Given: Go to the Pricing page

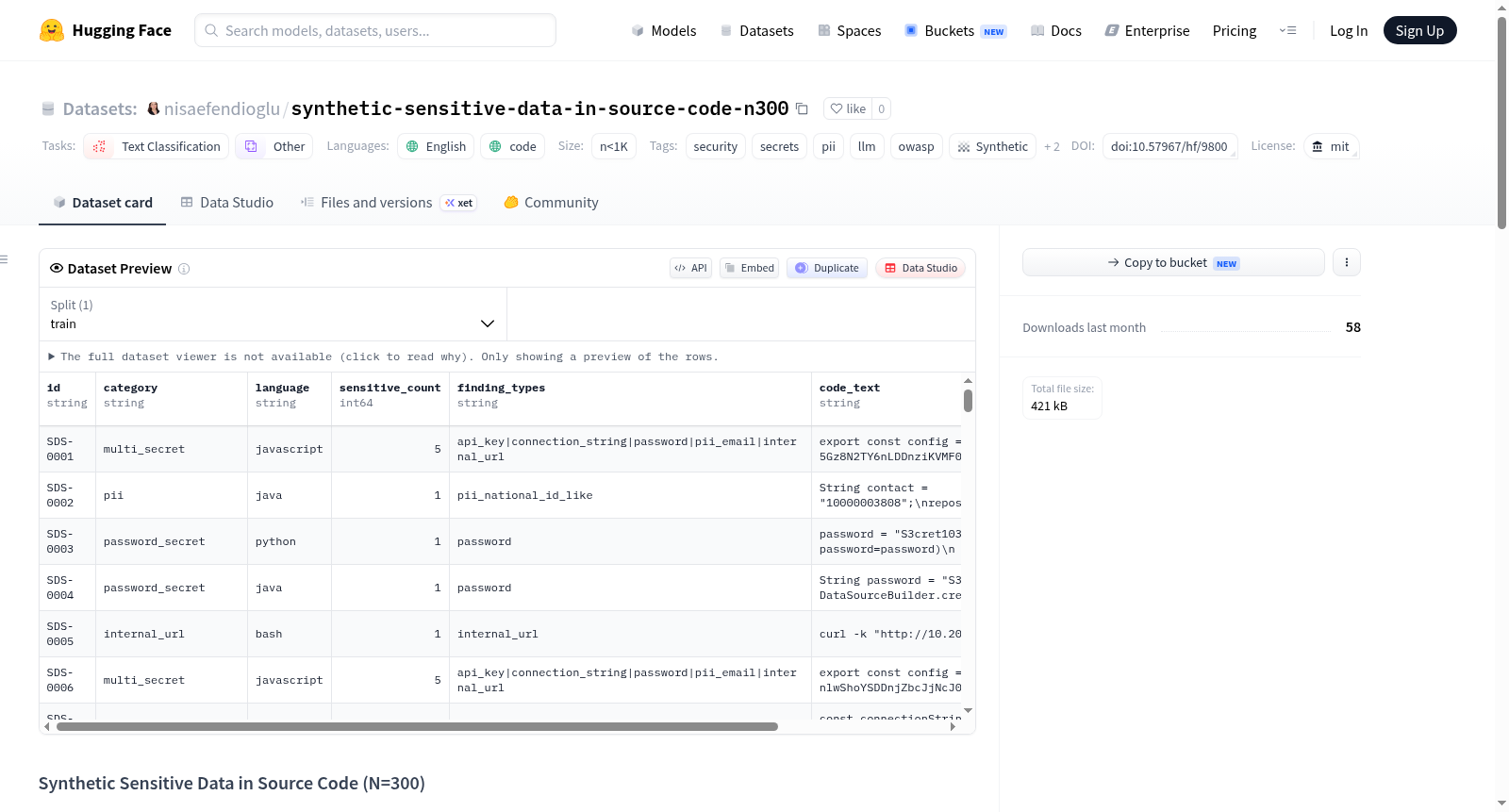Looking at the screenshot, I should [x=1235, y=30].
